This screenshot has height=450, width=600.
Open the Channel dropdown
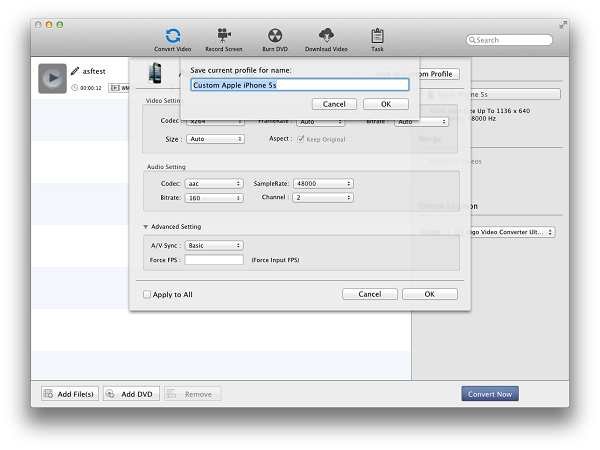click(x=323, y=197)
